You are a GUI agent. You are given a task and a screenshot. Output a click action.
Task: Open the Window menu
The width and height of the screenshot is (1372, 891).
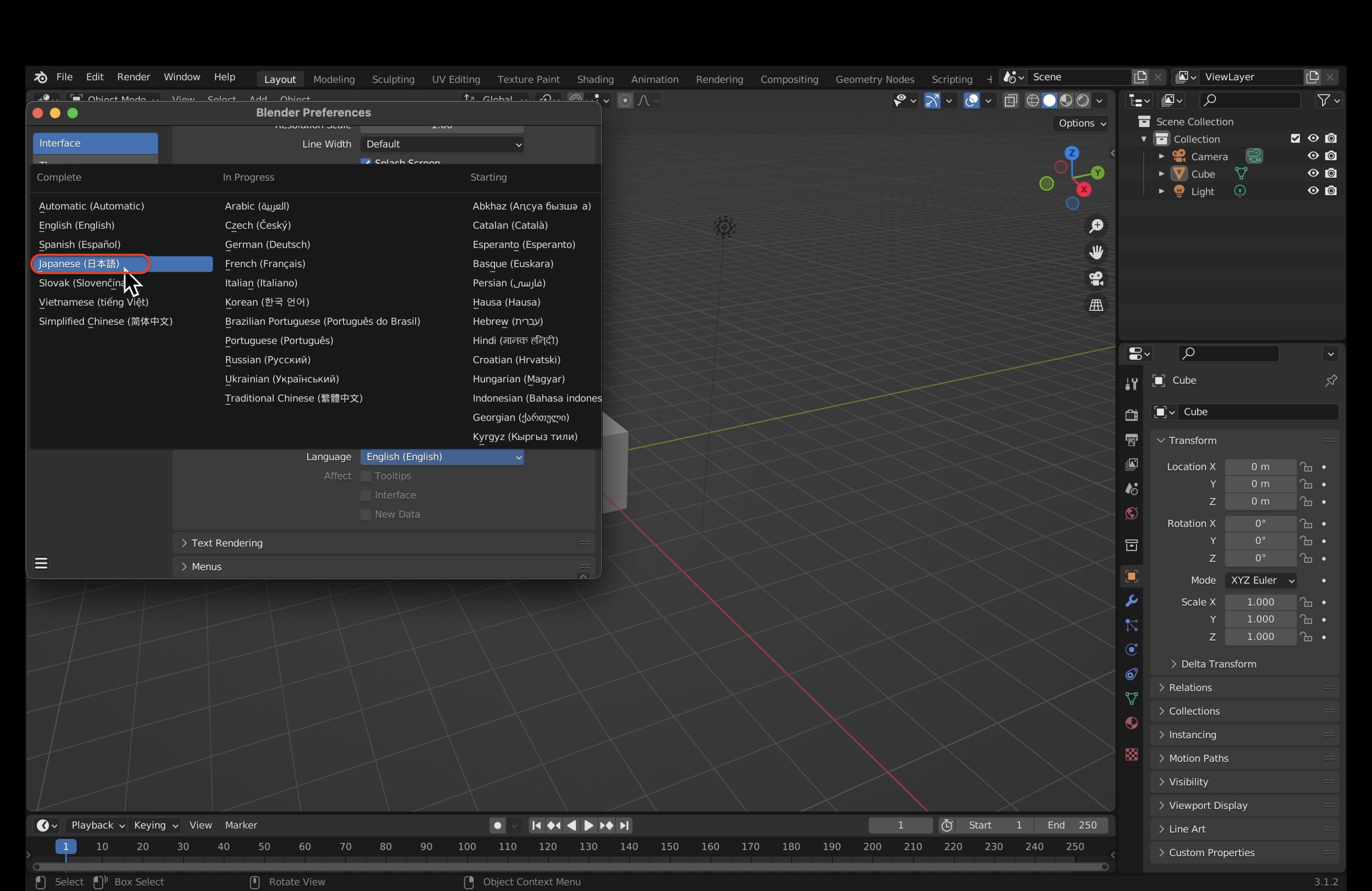[x=181, y=77]
